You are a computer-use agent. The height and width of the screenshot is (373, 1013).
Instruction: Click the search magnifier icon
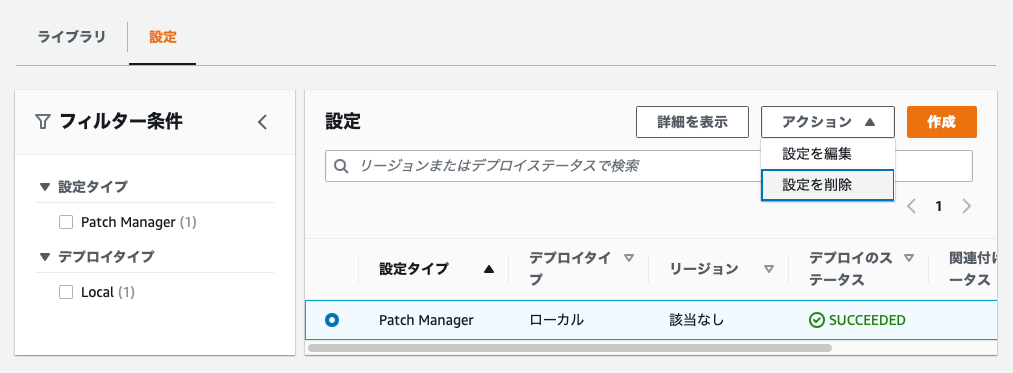[x=341, y=167]
